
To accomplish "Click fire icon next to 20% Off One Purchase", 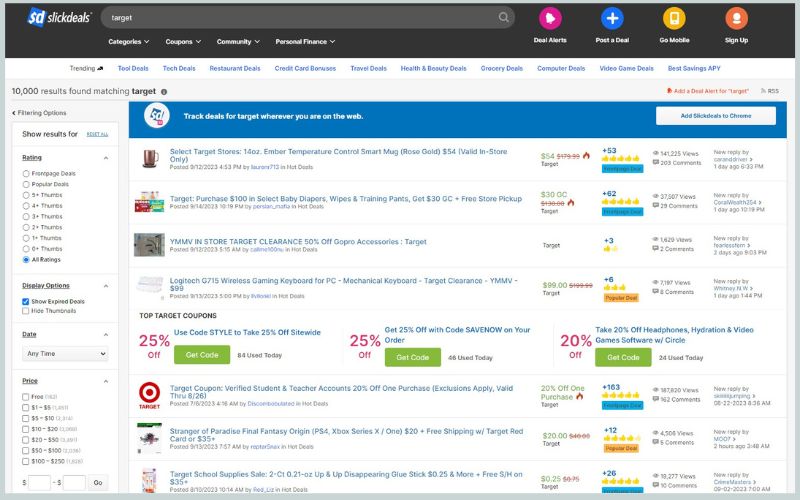I will tap(580, 396).
